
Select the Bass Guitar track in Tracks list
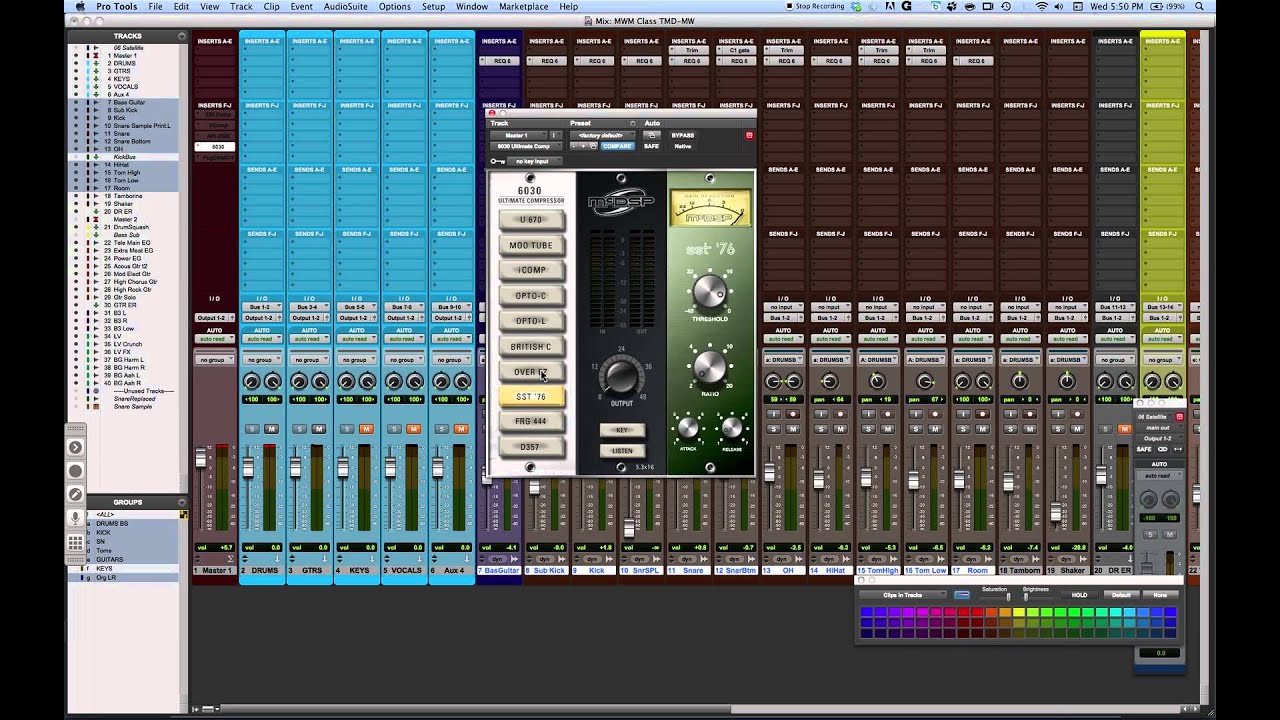tap(128, 102)
